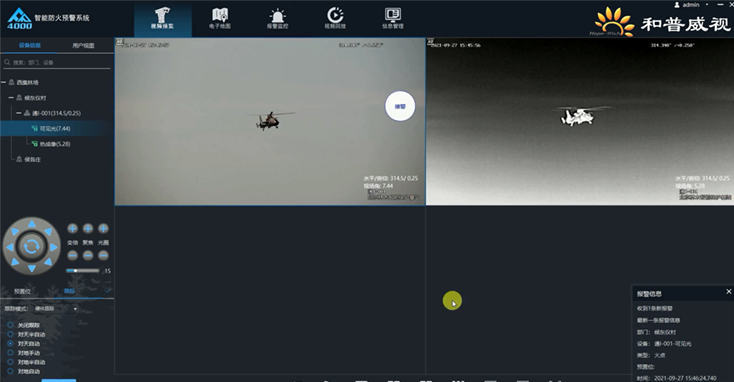Switch to the 预置位 preset tab
The image size is (734, 382).
pyautogui.click(x=22, y=291)
